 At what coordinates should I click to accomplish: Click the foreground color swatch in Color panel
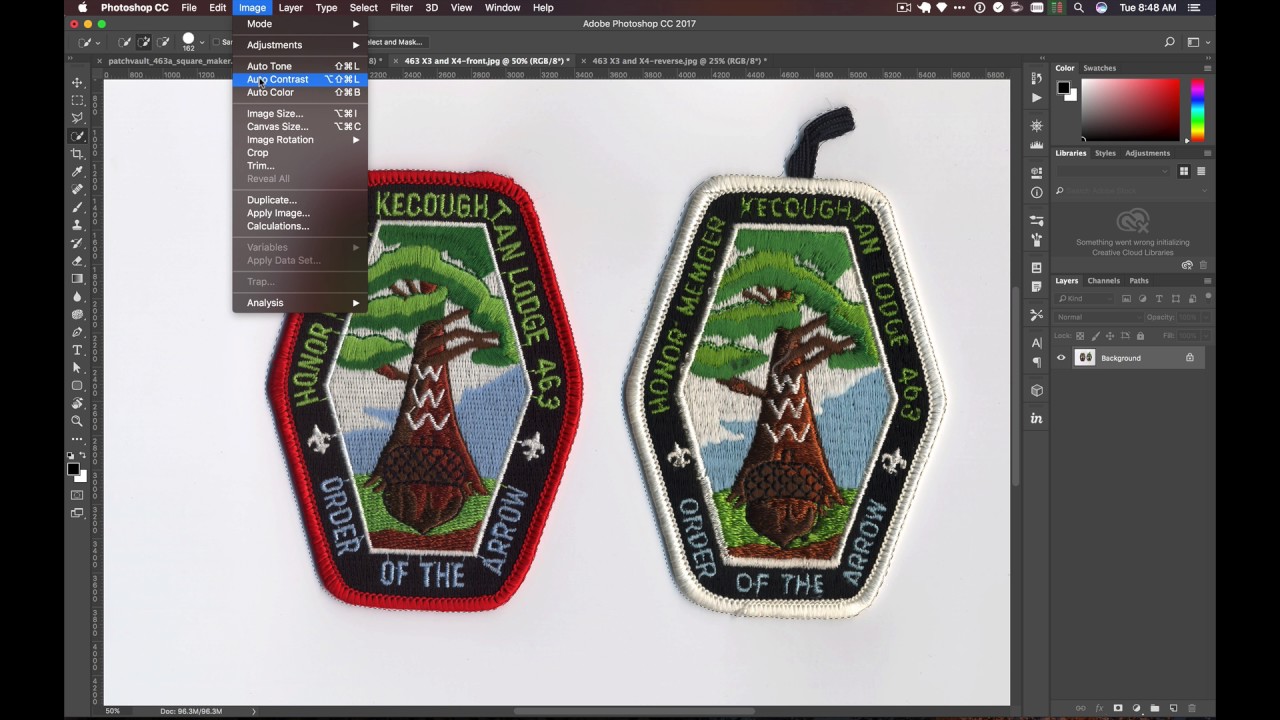1065,88
